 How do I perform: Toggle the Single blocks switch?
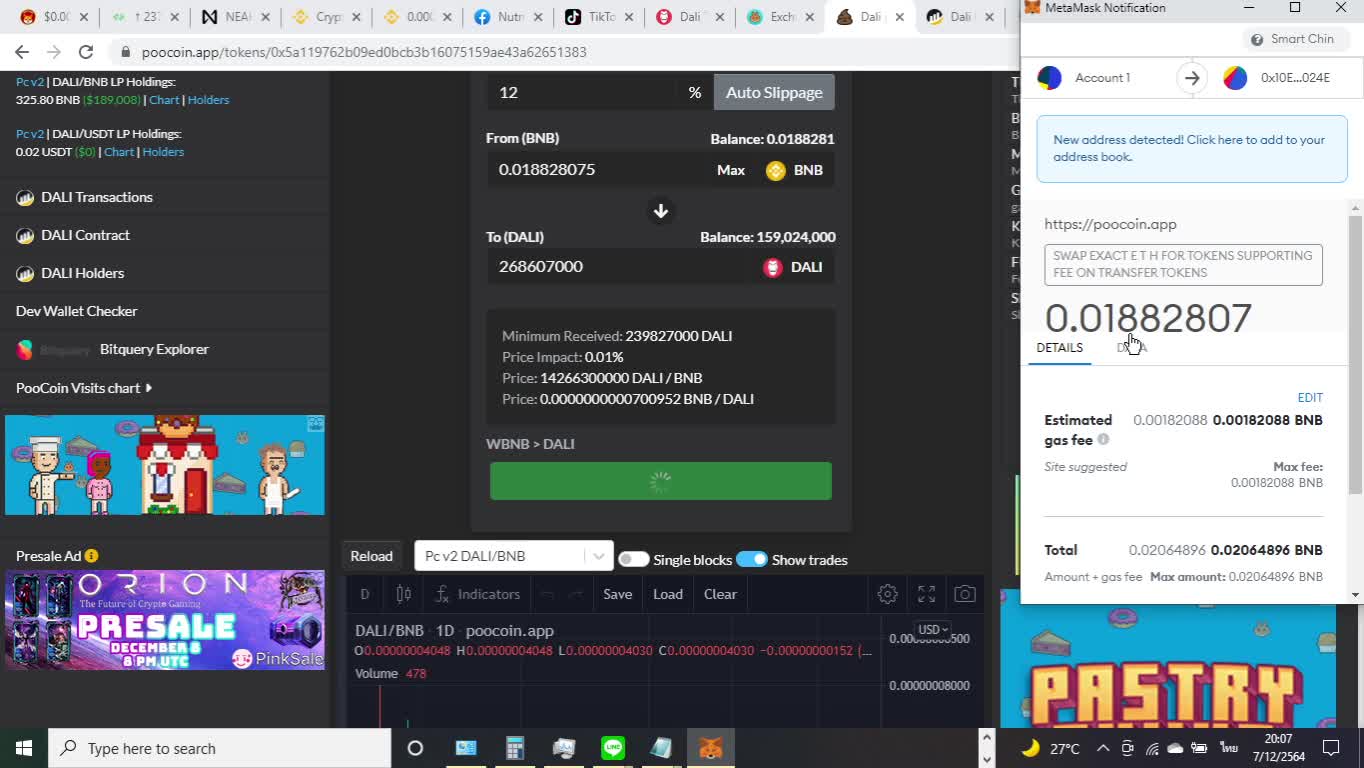point(633,559)
